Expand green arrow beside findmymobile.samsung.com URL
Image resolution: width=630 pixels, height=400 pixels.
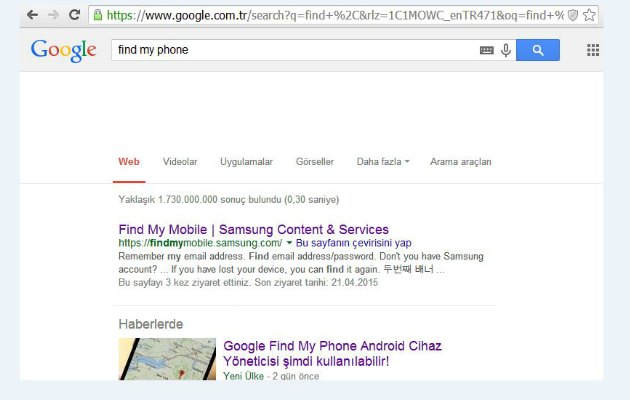click(289, 243)
